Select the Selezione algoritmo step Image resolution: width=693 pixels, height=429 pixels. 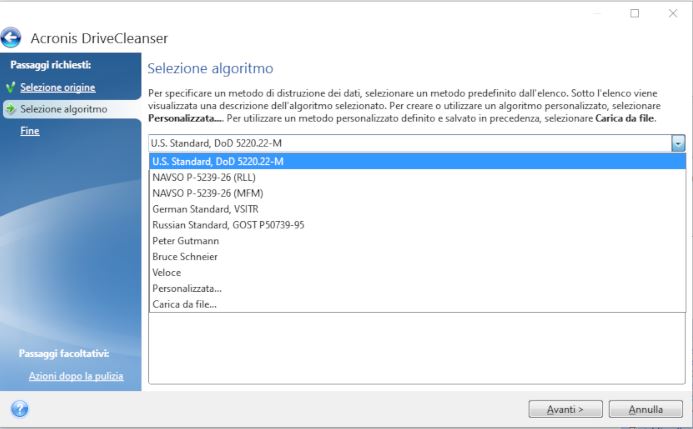point(64,109)
